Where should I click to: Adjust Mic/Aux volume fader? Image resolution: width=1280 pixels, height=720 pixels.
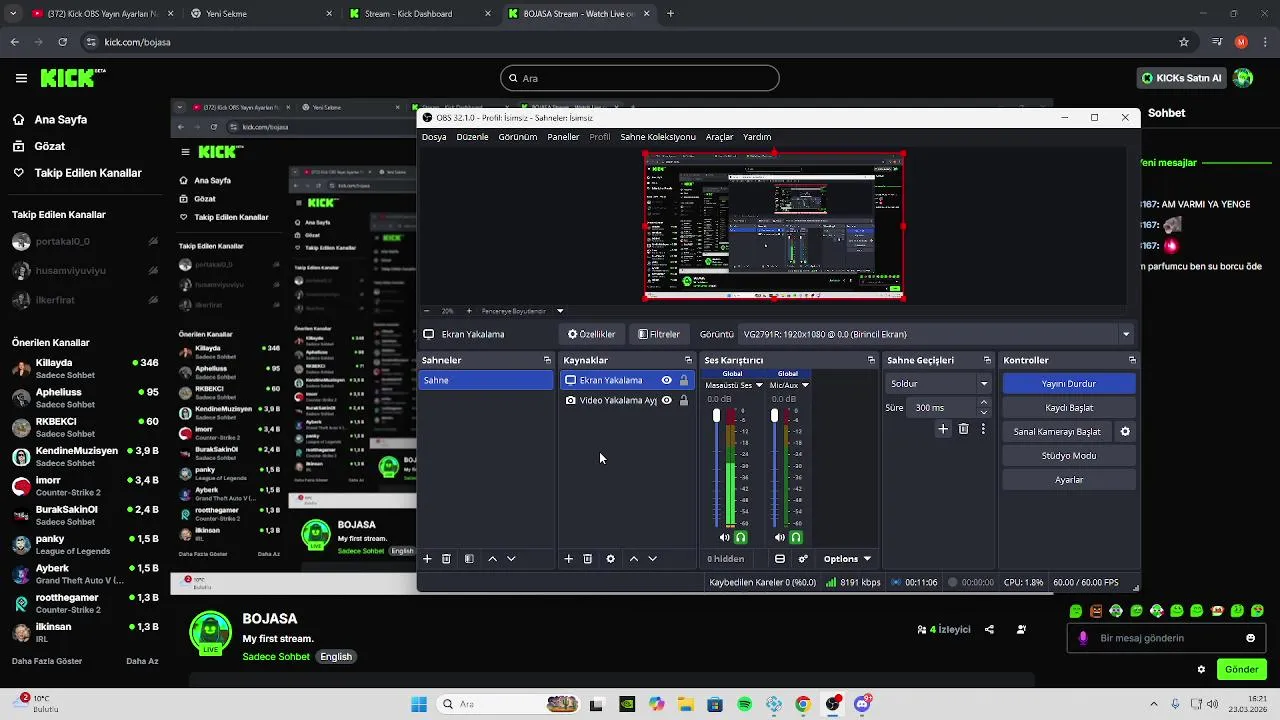[774, 415]
